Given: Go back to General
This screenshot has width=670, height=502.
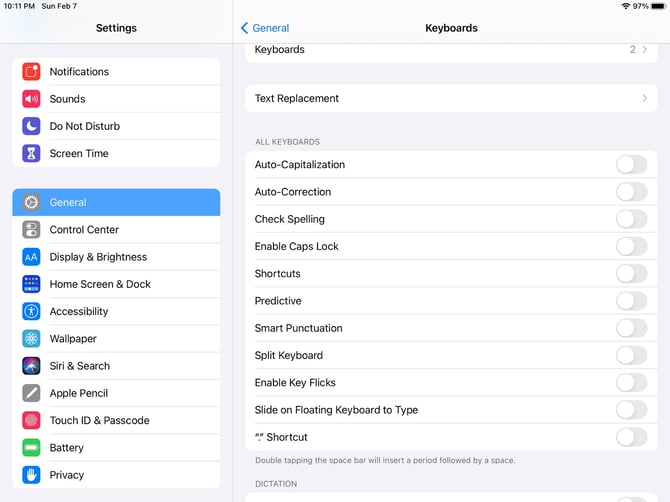Looking at the screenshot, I should point(265,28).
